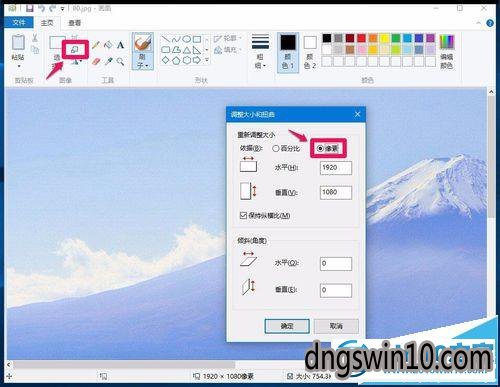Select the 颜色 1 foreground color box

tap(288, 52)
